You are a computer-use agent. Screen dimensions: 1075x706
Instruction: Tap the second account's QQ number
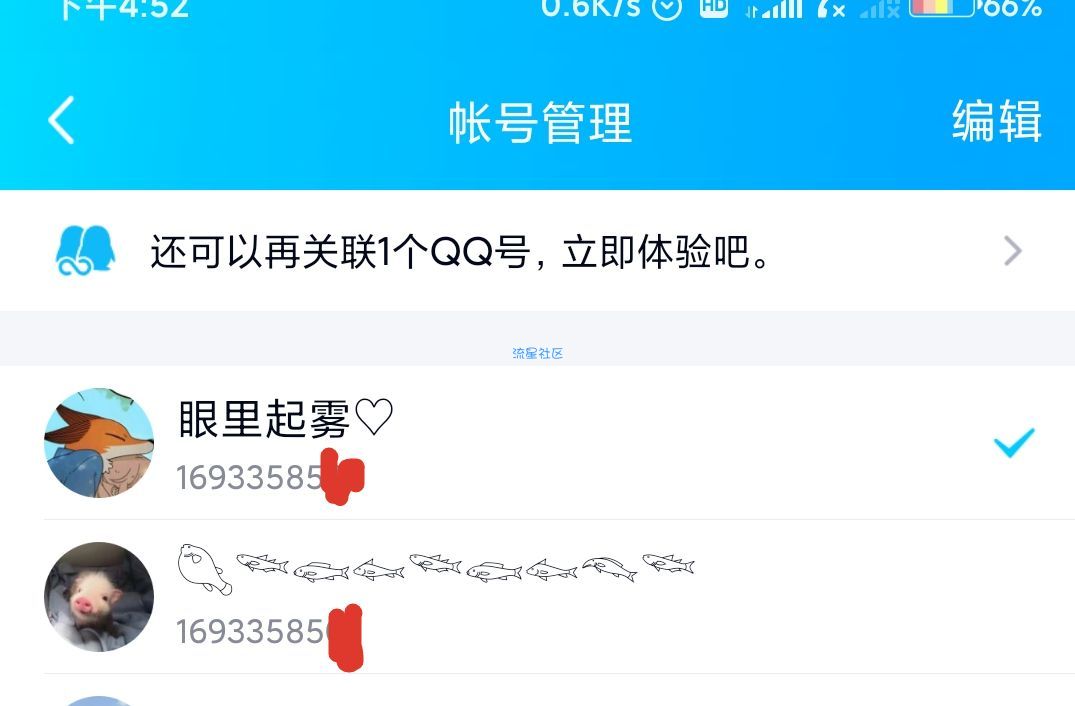click(269, 631)
